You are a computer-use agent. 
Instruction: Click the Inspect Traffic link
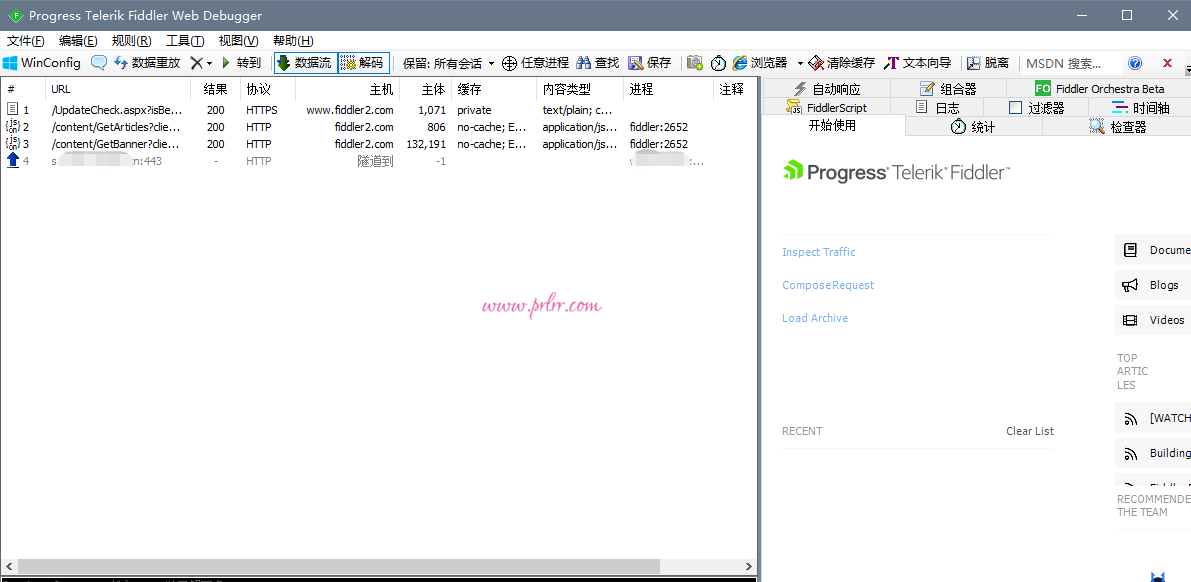pyautogui.click(x=819, y=252)
